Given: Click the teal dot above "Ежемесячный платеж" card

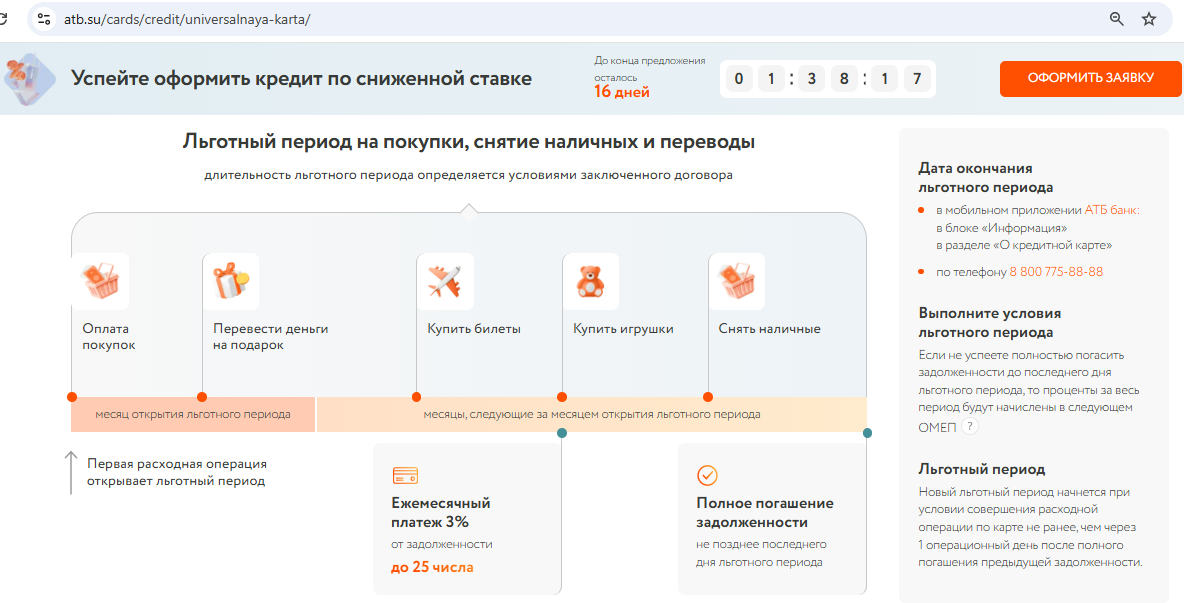Looking at the screenshot, I should coord(562,433).
